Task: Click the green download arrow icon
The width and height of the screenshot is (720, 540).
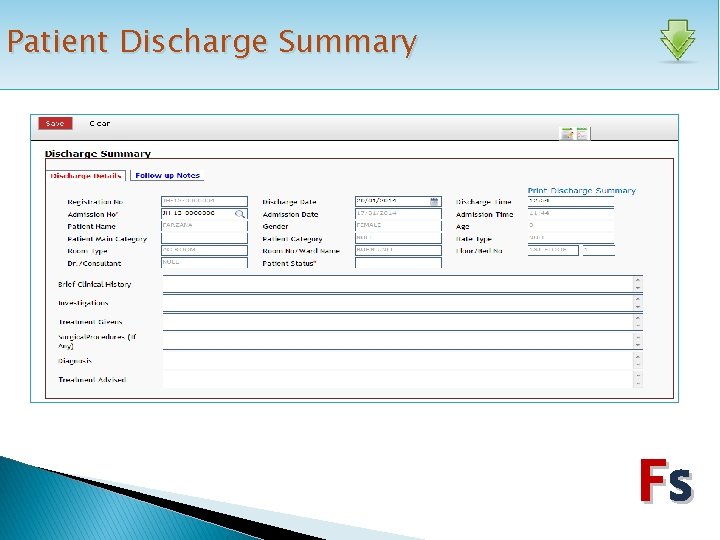Action: point(677,40)
